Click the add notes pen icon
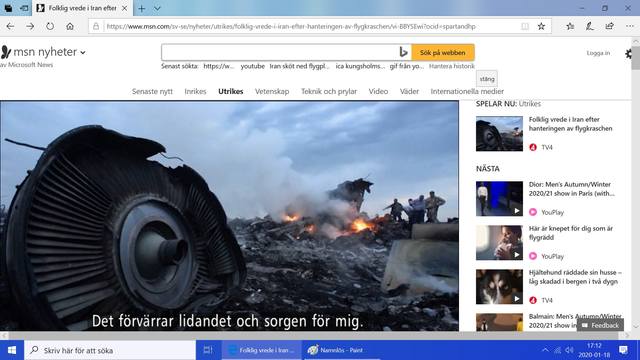The image size is (640, 360). (589, 27)
